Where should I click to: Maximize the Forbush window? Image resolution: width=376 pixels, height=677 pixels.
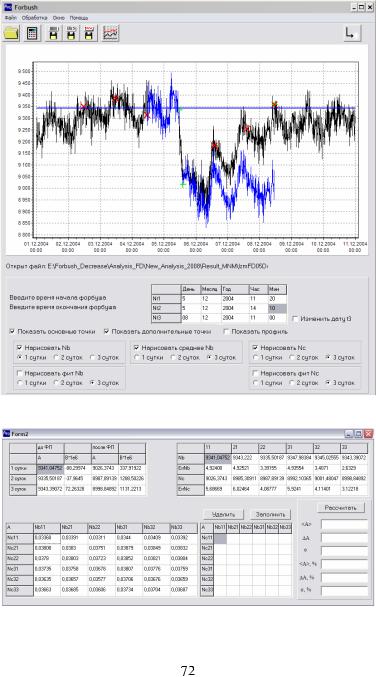point(360,7)
